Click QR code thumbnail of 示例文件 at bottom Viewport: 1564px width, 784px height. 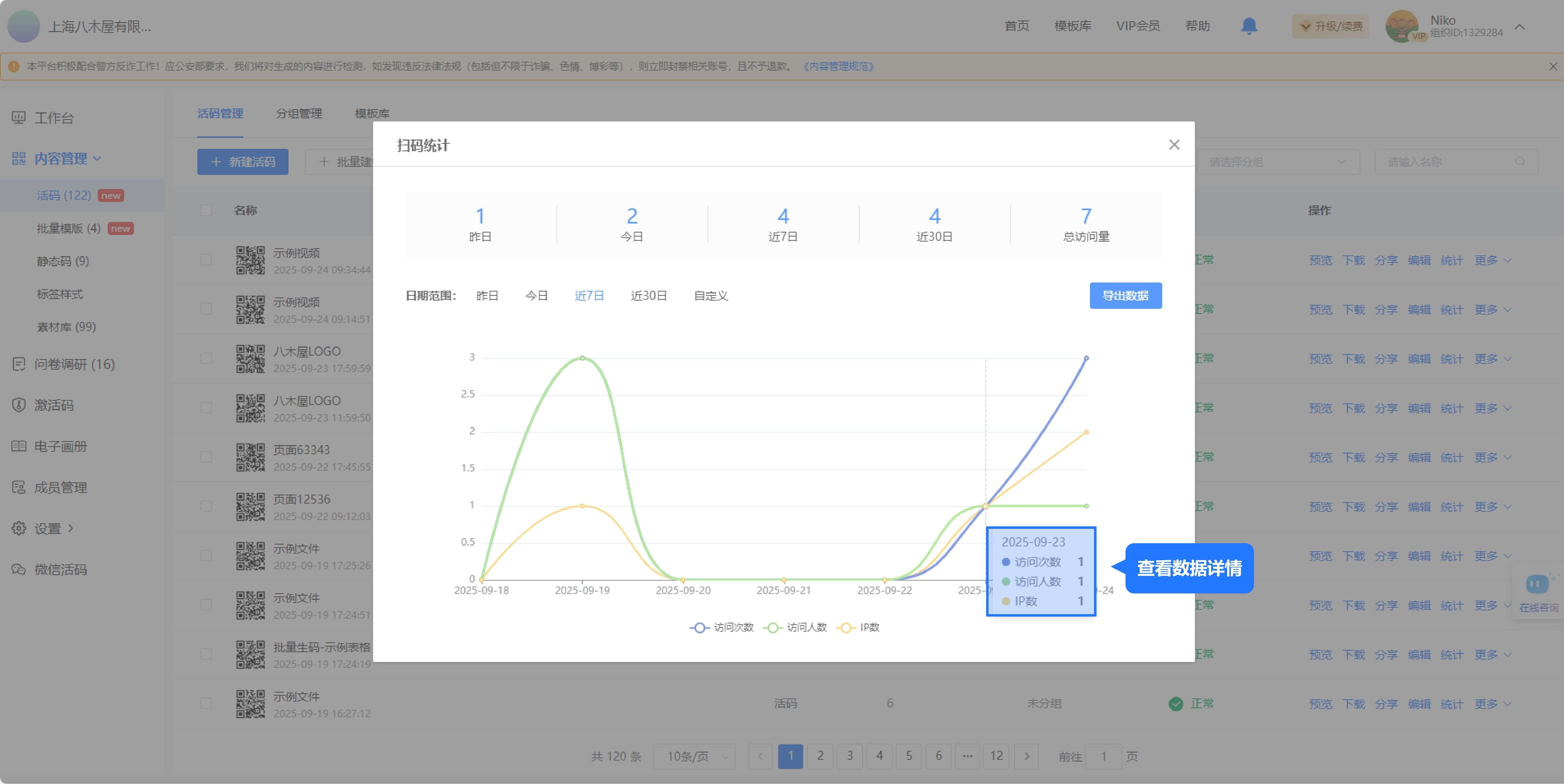point(250,704)
